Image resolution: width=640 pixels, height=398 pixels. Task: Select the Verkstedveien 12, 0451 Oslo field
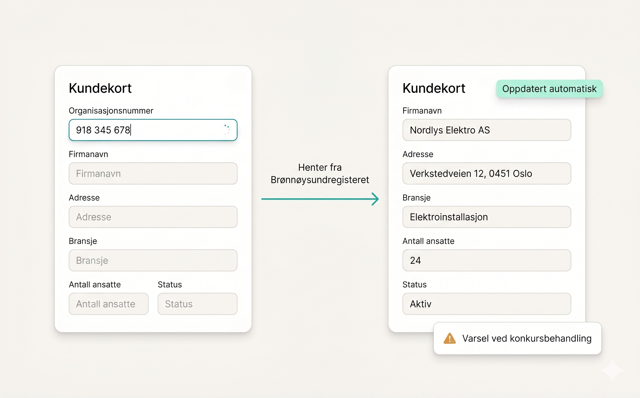(487, 173)
